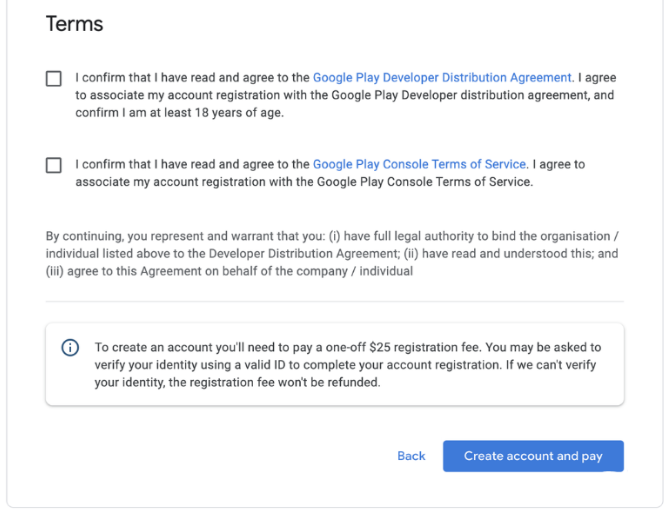Open the Google Play Developer Distribution Agreement link
This screenshot has height=511, width=666.
click(x=442, y=77)
